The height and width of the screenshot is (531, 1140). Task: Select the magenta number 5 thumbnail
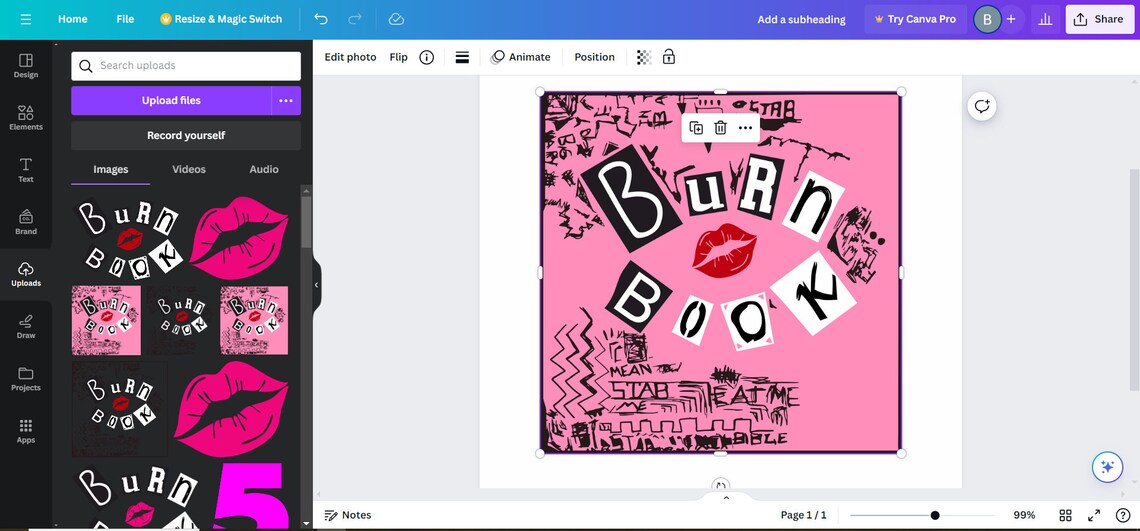click(250, 495)
